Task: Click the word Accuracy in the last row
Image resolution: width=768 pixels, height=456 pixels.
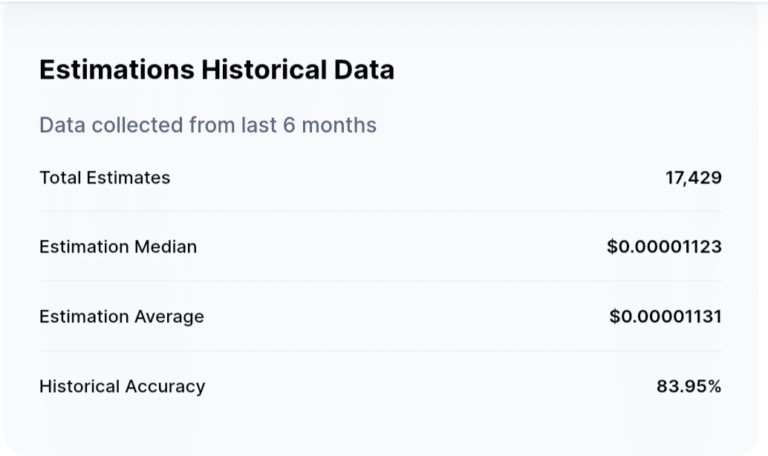Action: 165,387
